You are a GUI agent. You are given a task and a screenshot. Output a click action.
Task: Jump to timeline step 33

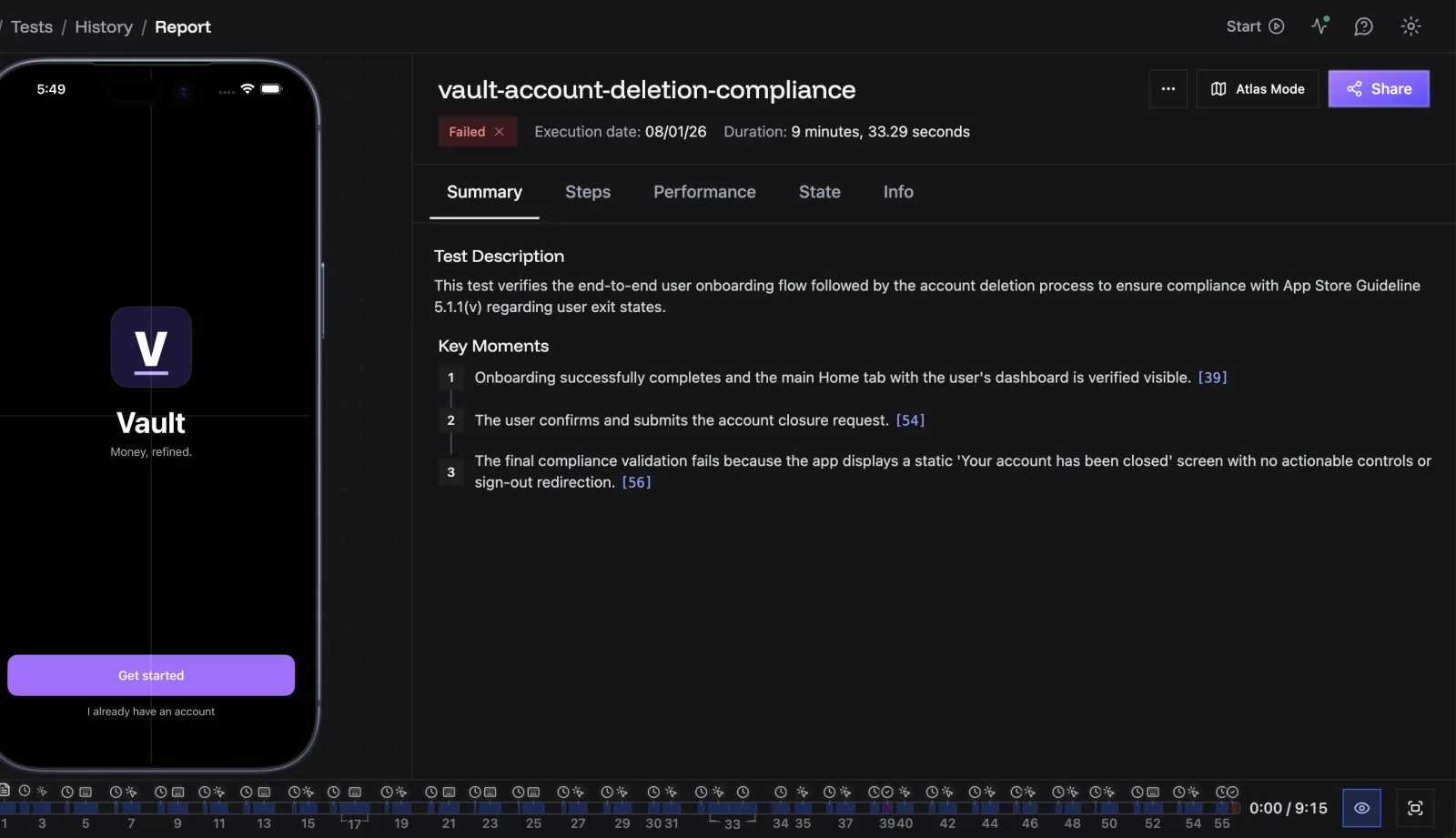click(x=733, y=824)
